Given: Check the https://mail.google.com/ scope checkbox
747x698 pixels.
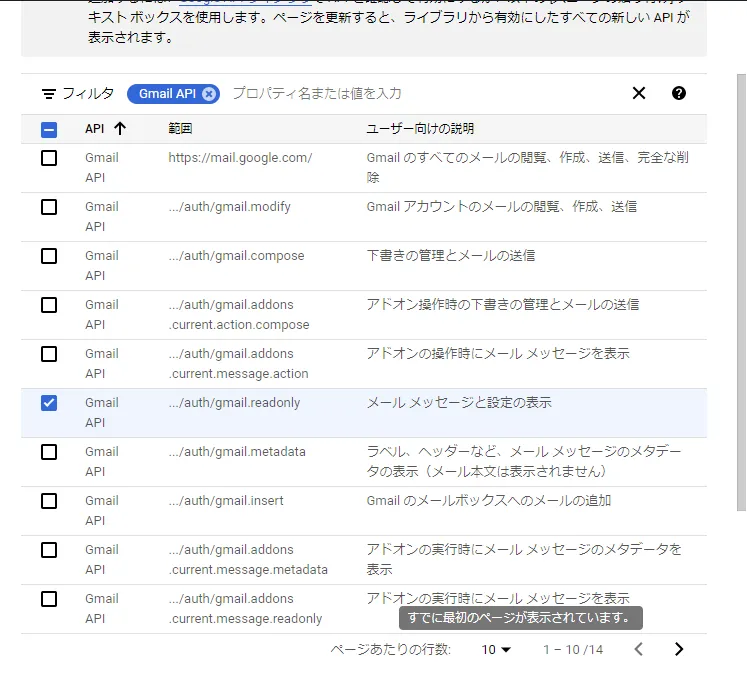Looking at the screenshot, I should (x=49, y=158).
